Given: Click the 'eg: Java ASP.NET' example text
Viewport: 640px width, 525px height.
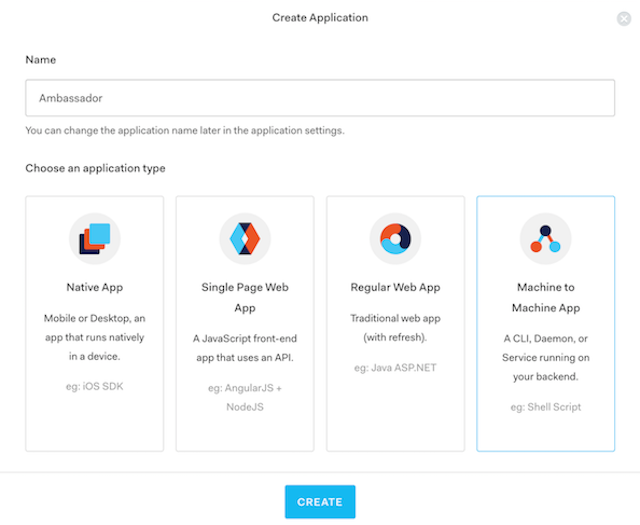Looking at the screenshot, I should tap(395, 367).
